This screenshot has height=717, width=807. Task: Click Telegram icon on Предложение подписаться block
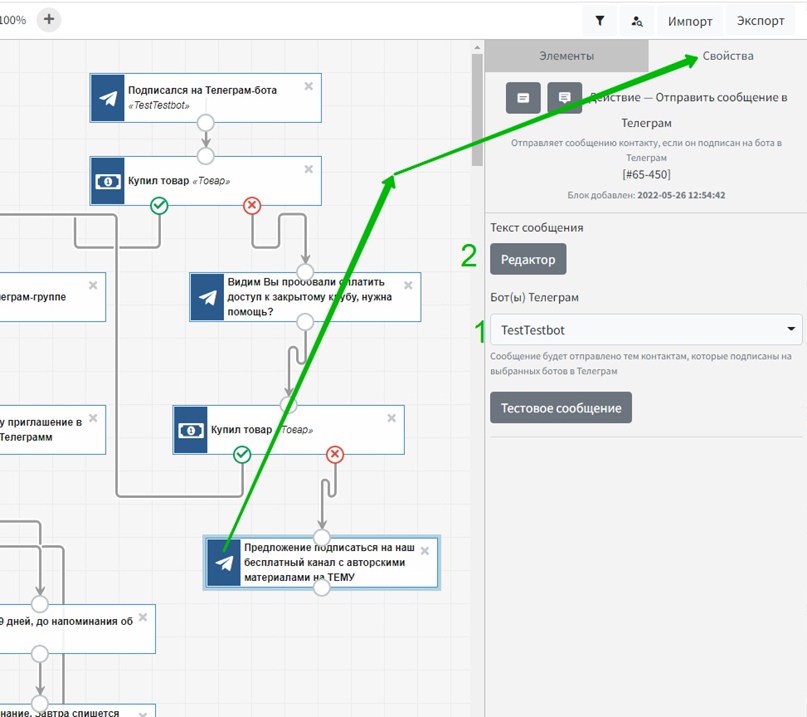224,563
